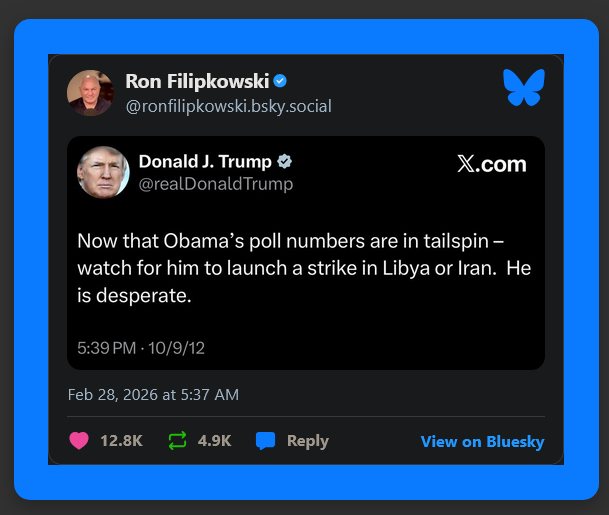Click the Donald J. Trump display name

[x=205, y=162]
